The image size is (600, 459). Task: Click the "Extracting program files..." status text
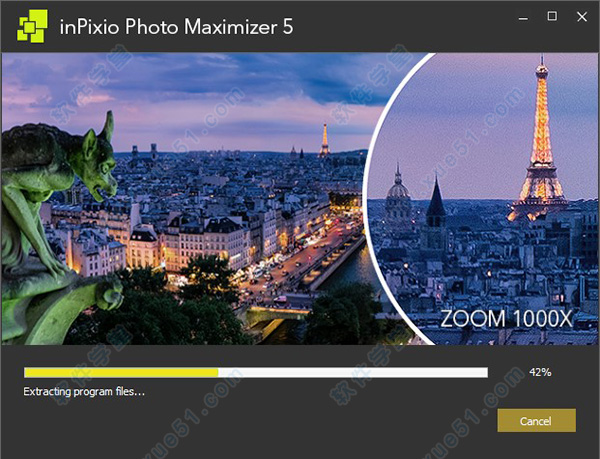(x=84, y=392)
